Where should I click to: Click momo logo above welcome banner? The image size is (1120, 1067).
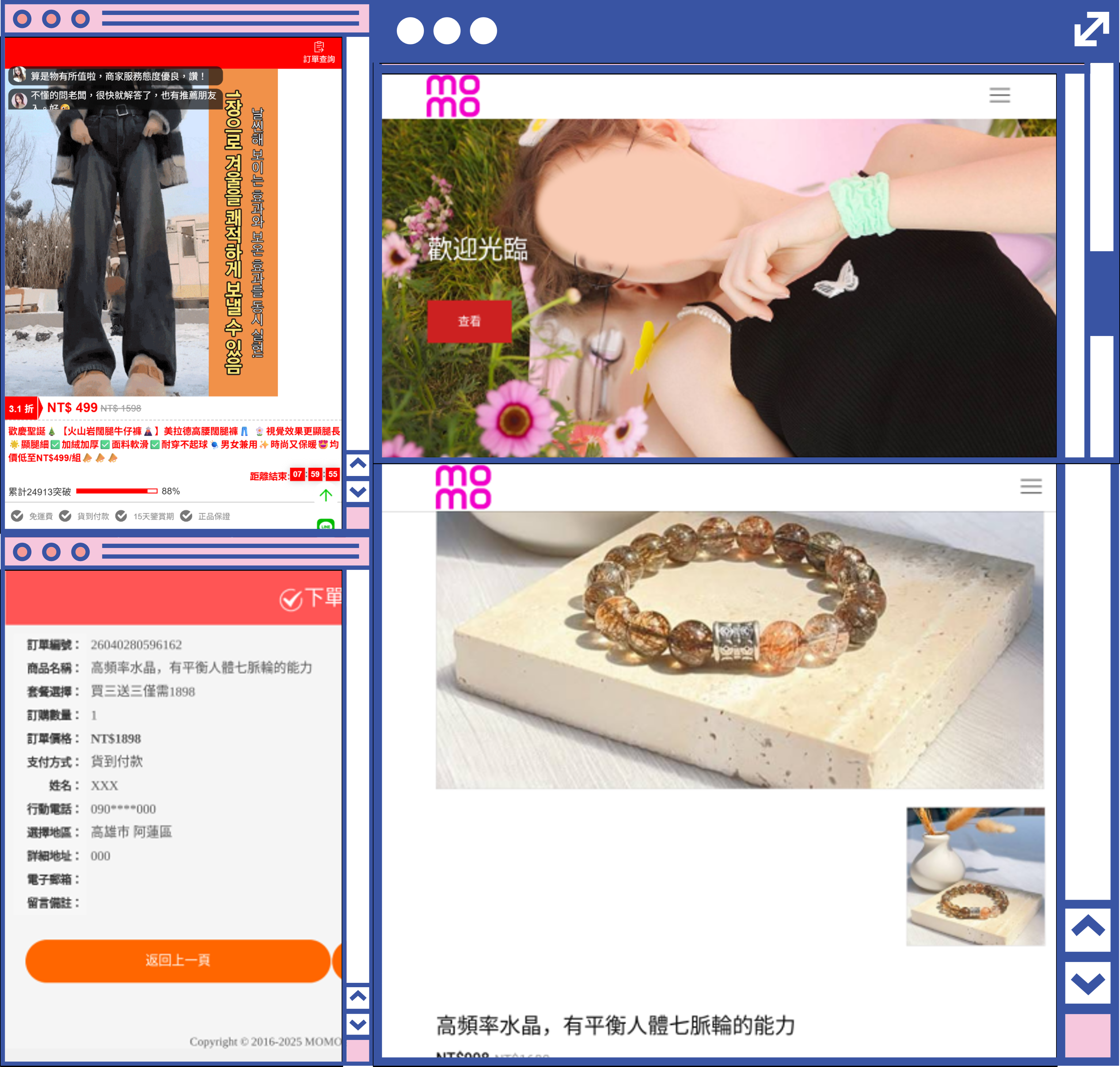[x=453, y=96]
